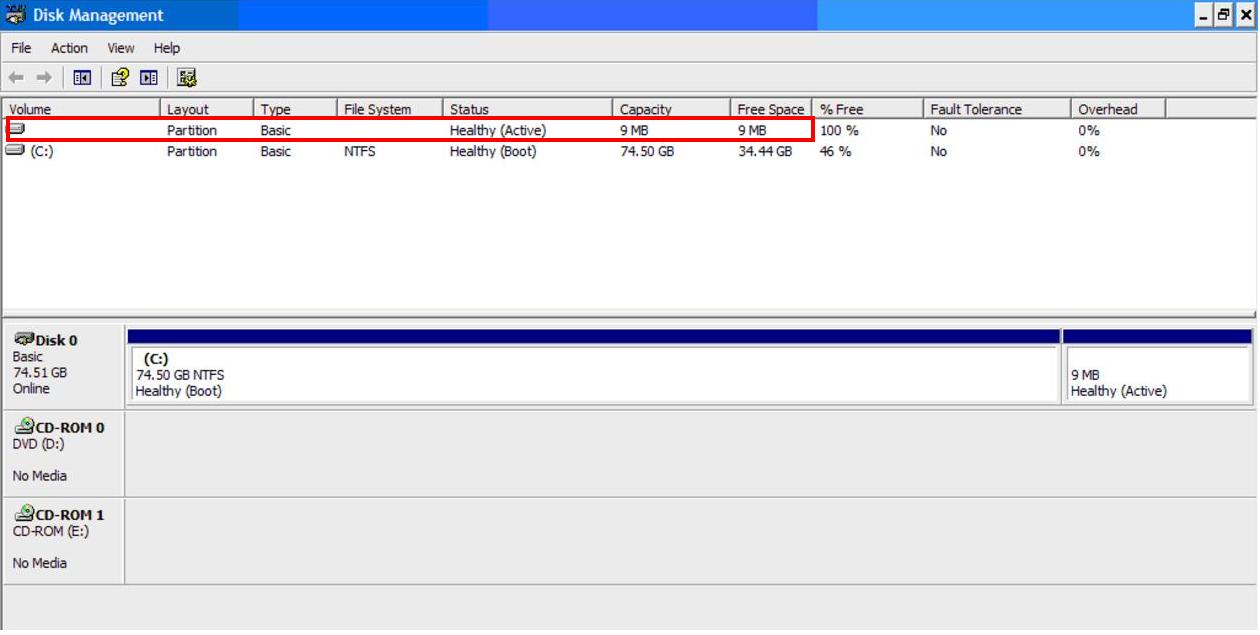Select the unnamed 9 MB volume row

click(400, 130)
